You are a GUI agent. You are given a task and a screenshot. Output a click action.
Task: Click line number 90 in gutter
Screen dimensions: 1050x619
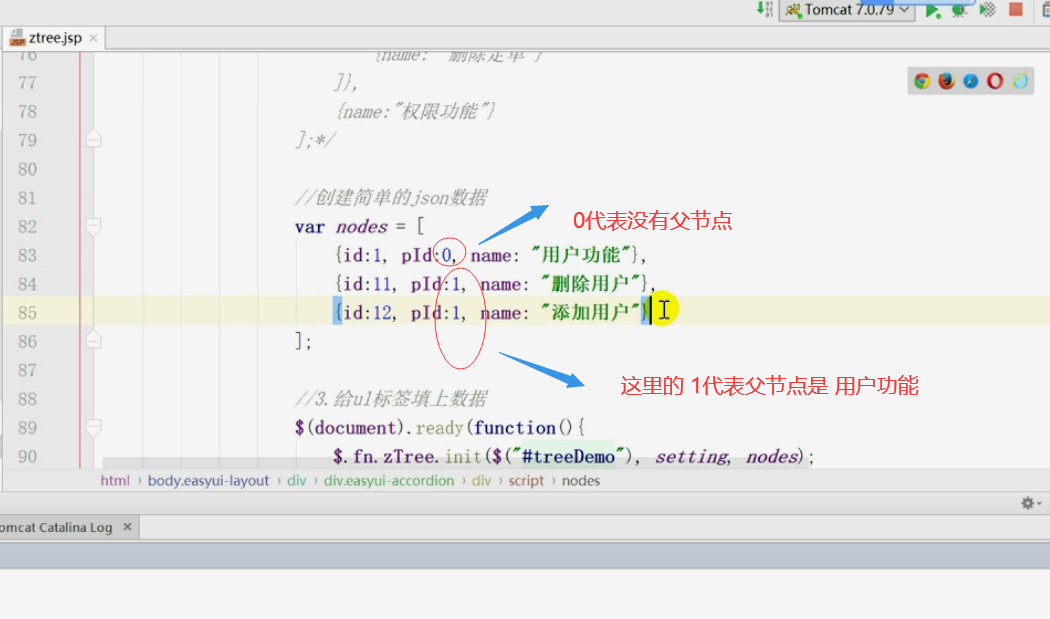tap(27, 457)
